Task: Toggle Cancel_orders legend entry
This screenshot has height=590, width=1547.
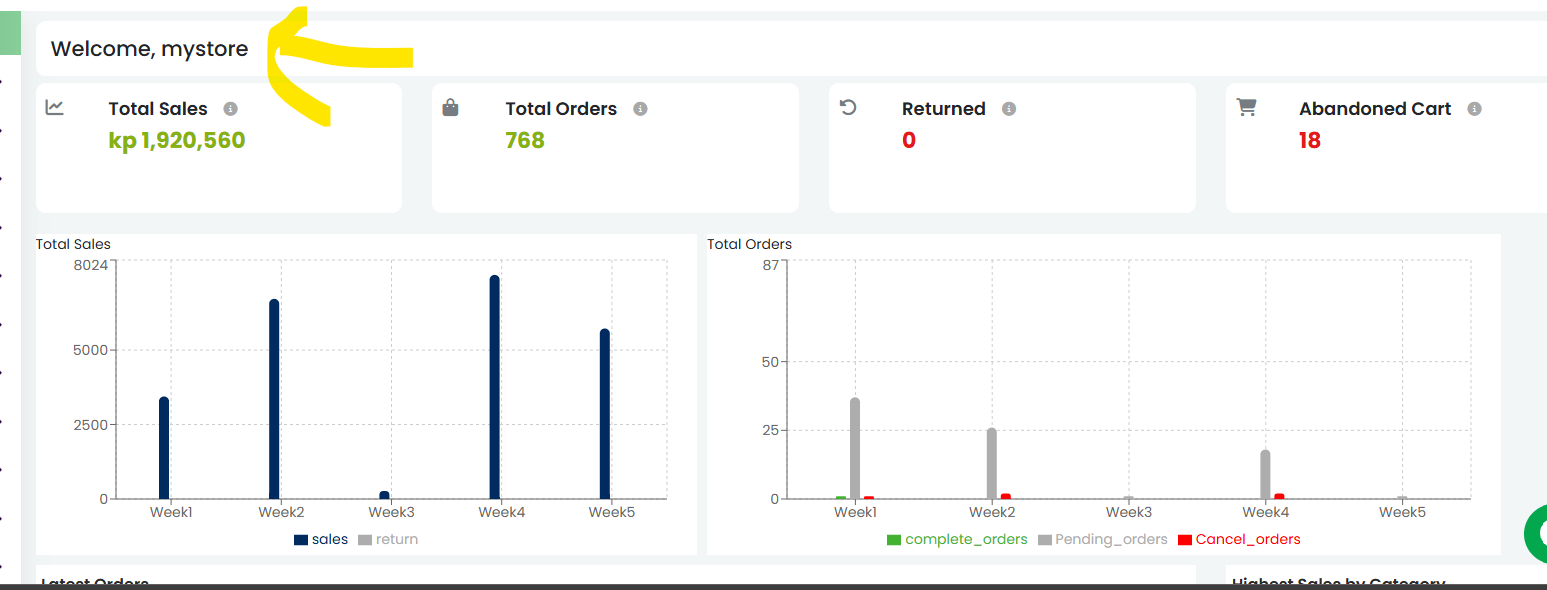Action: coord(1239,539)
